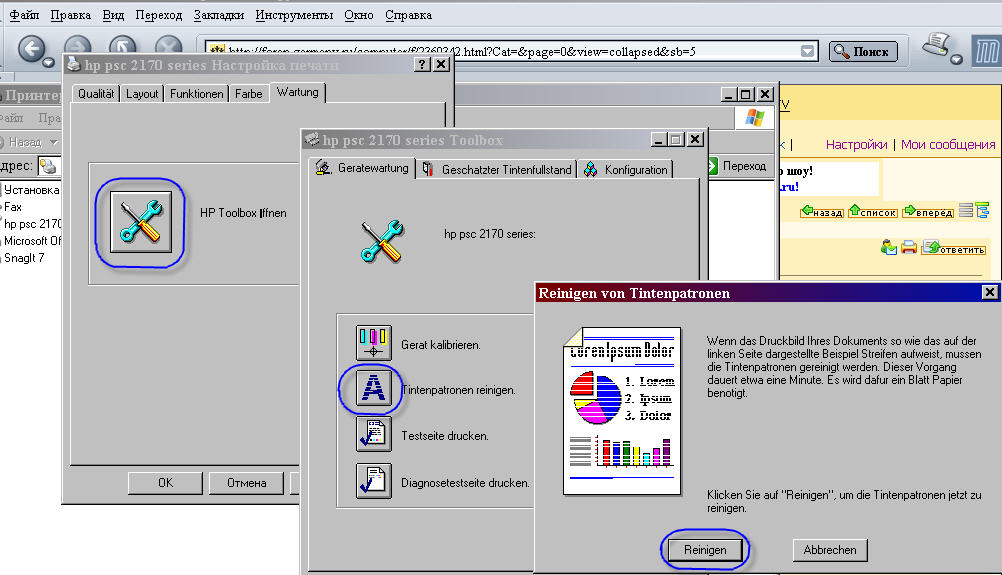Viewport: 1002px width, 575px height.
Task: Open the Правка menu
Action: click(70, 15)
